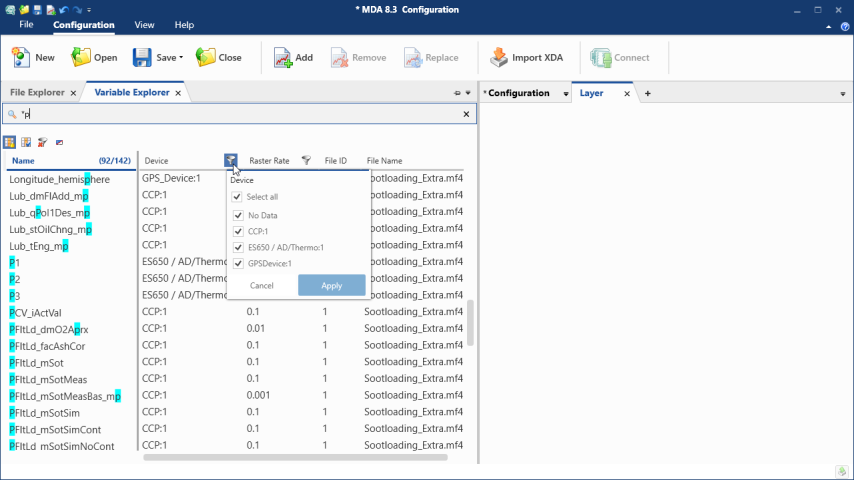The image size is (854, 480).
Task: Click the Import XDA icon
Action: coord(499,57)
